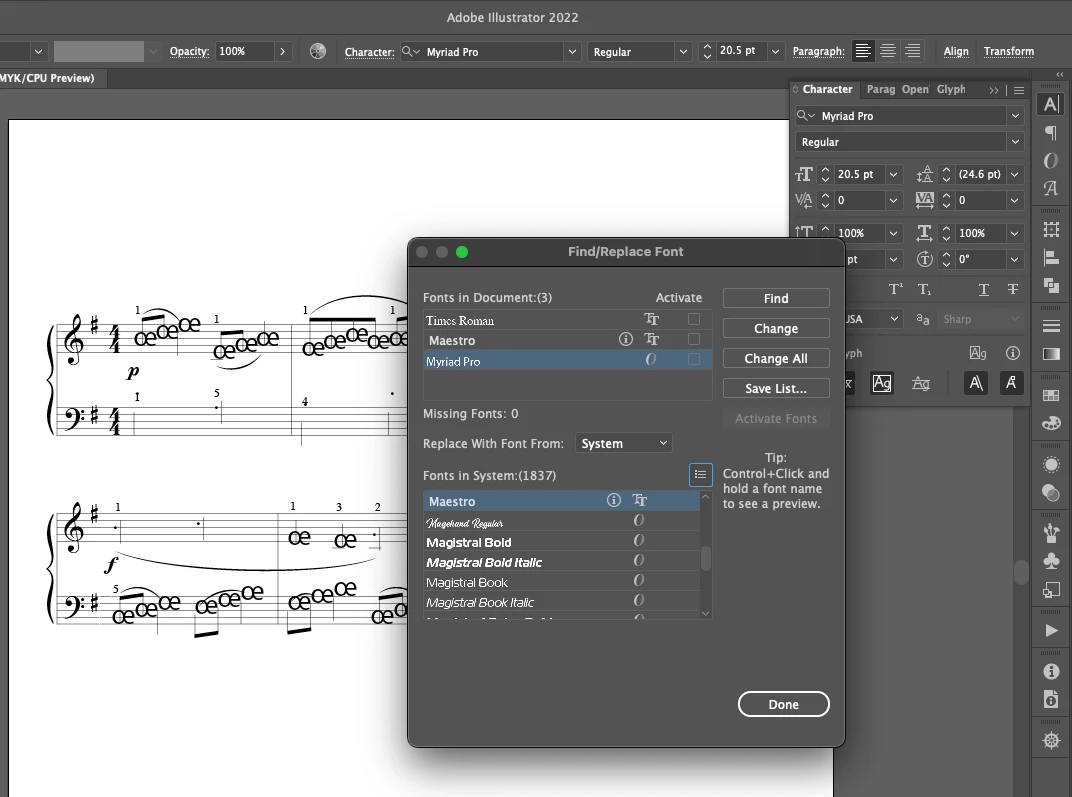This screenshot has height=797, width=1072.
Task: Click the system fonts list scrollbar thumb
Action: [x=706, y=558]
